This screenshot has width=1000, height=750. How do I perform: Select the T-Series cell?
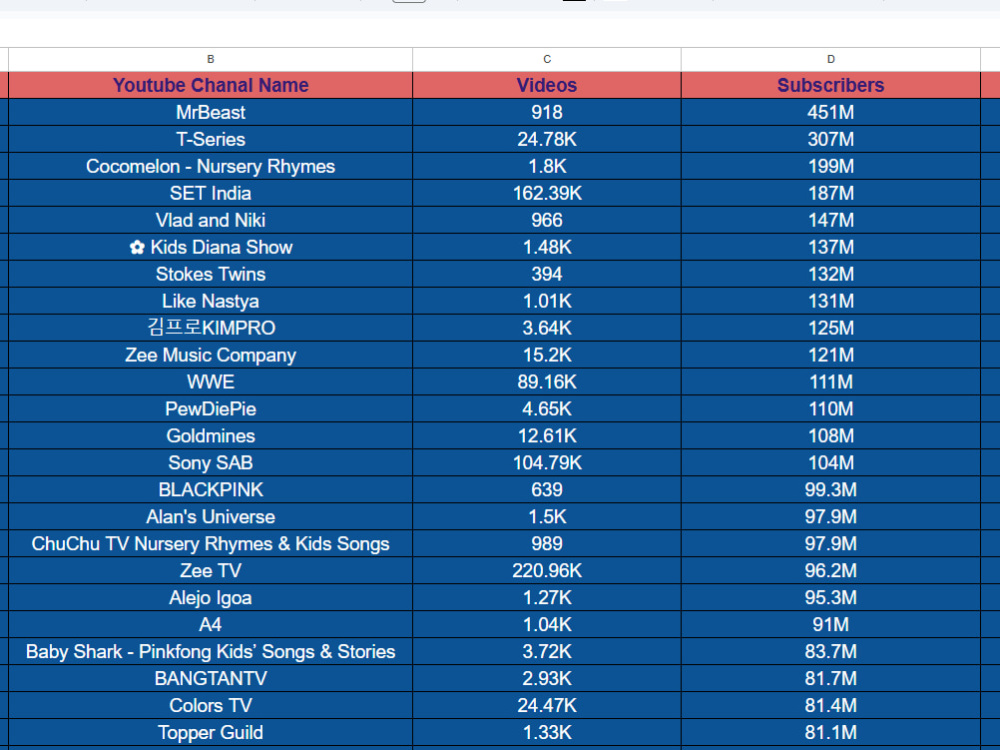point(210,139)
